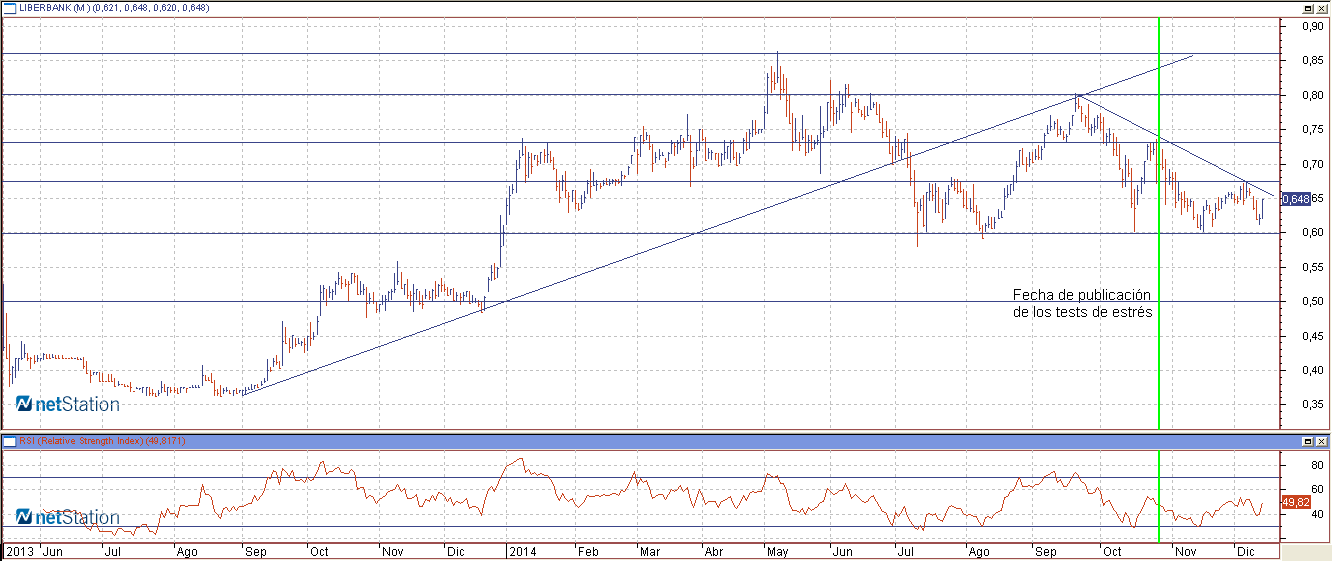
Task: Click the 0,75 price axis label
Action: [x=1313, y=130]
